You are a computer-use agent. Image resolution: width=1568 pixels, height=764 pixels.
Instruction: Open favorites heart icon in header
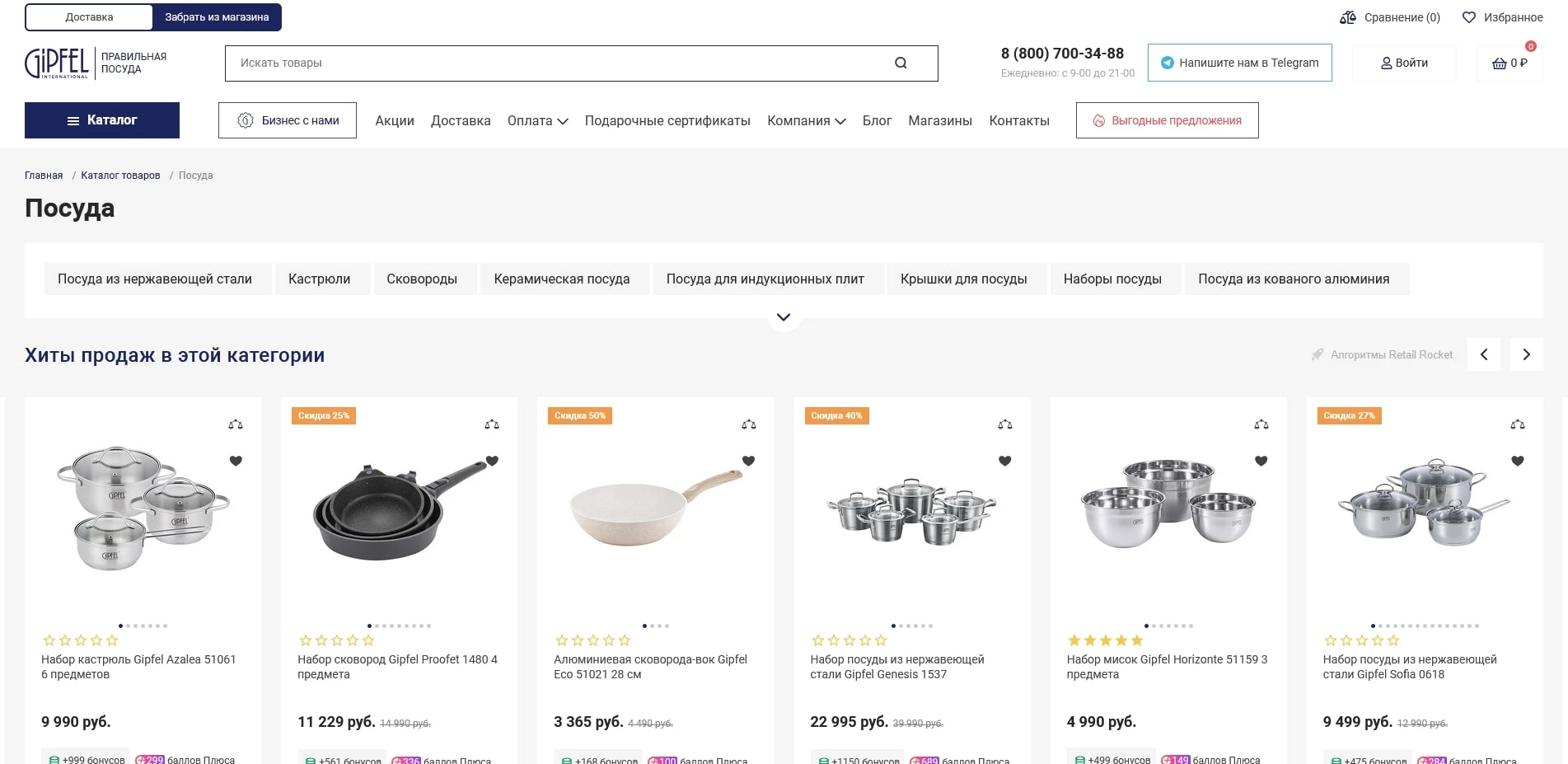click(x=1468, y=17)
